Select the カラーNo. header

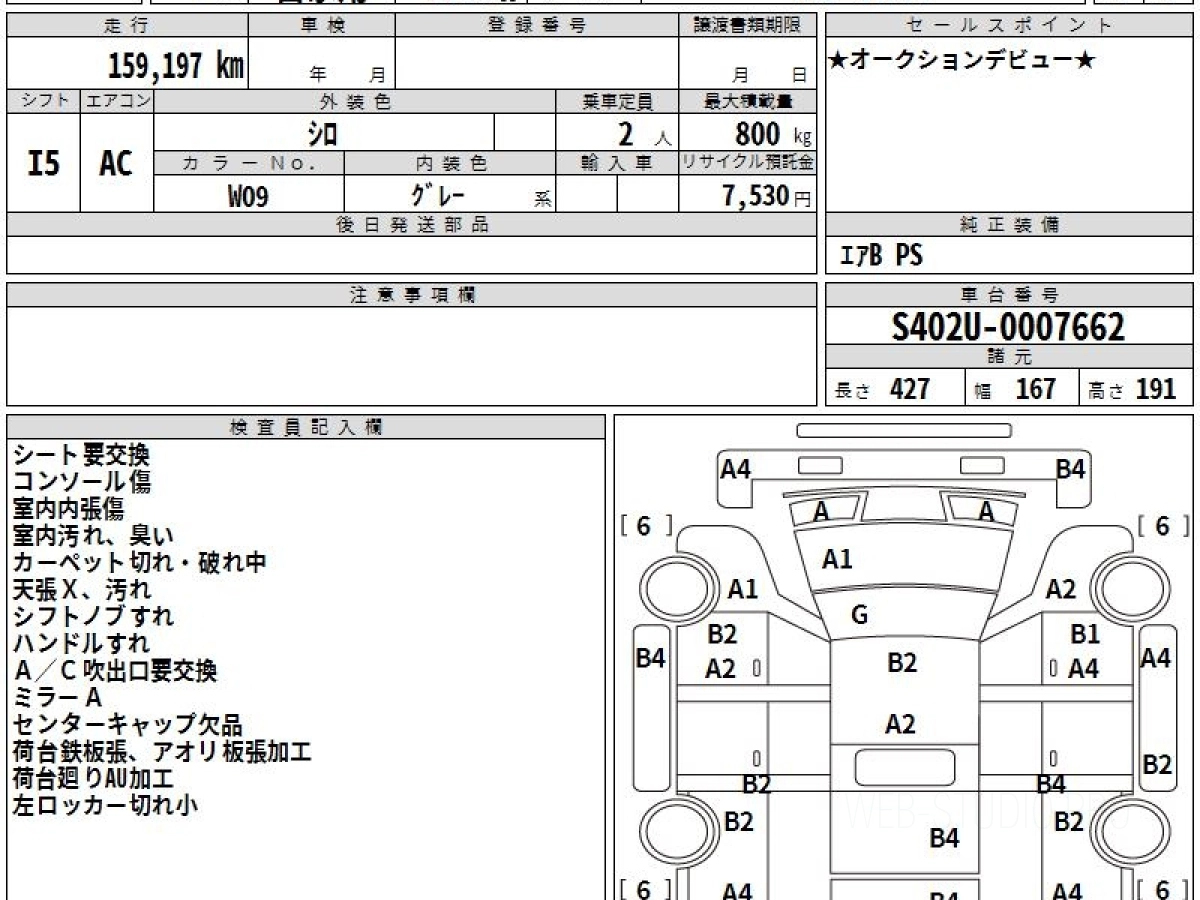click(x=248, y=163)
